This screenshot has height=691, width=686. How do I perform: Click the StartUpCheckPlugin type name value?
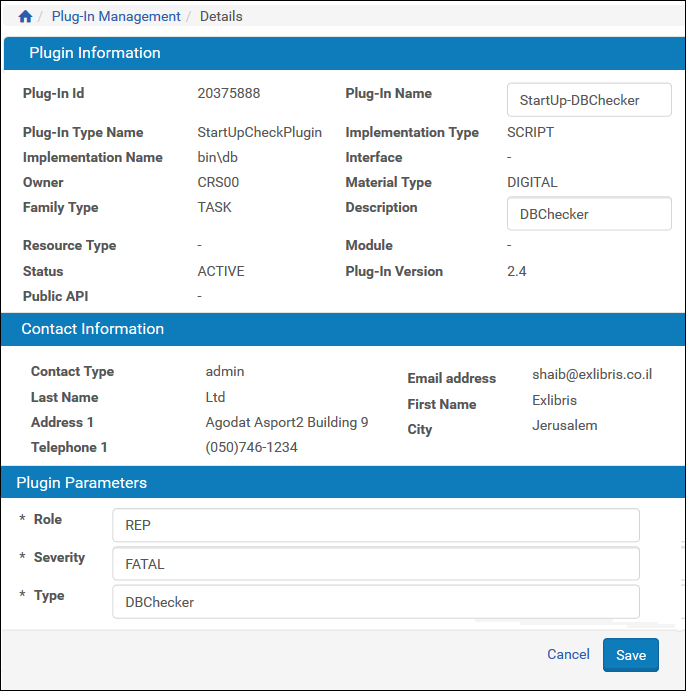click(260, 132)
